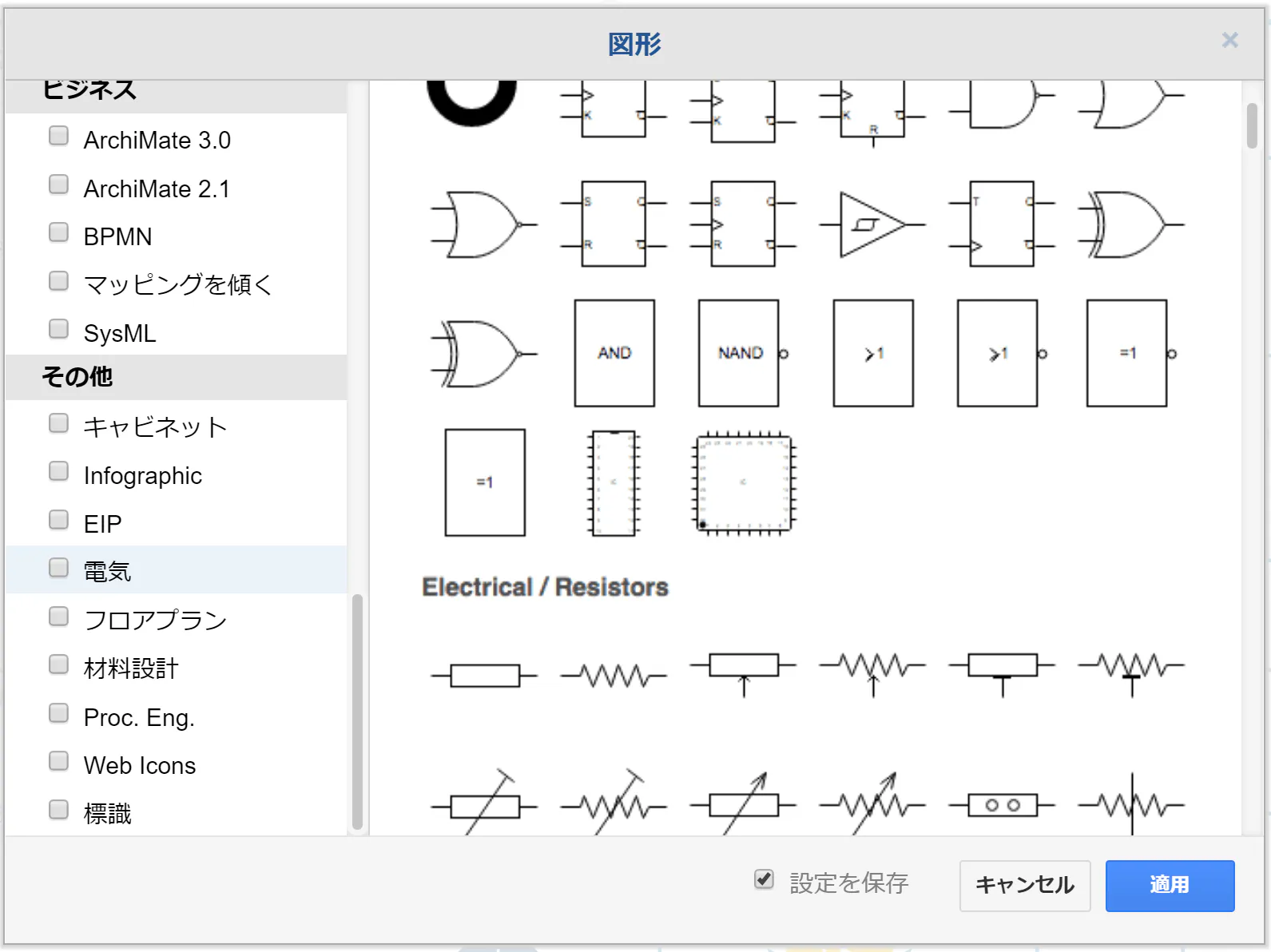1271x952 pixels.
Task: Choose the AND logic box shape
Action: [614, 353]
